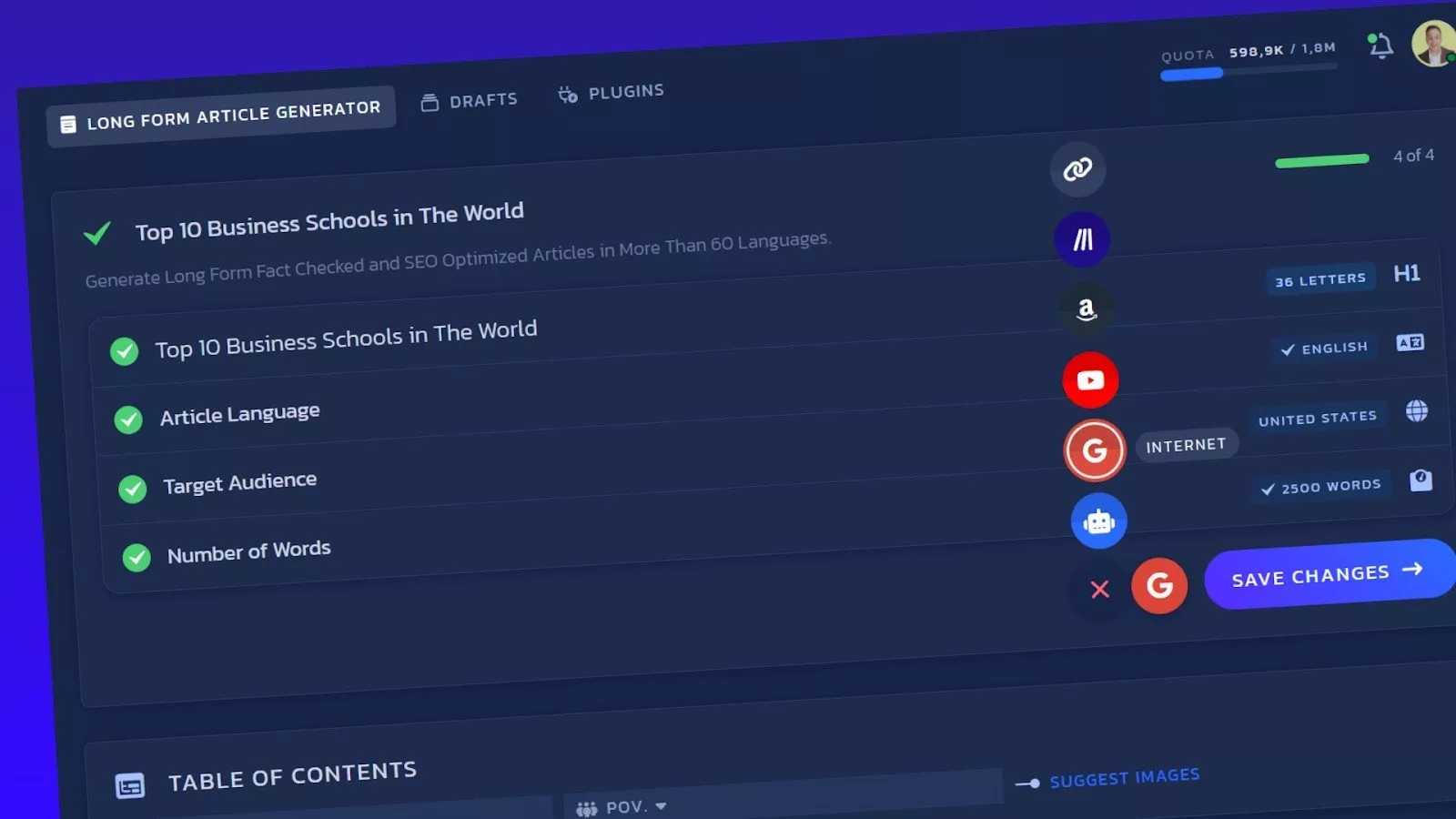Click the Save Changes button

click(x=1326, y=574)
